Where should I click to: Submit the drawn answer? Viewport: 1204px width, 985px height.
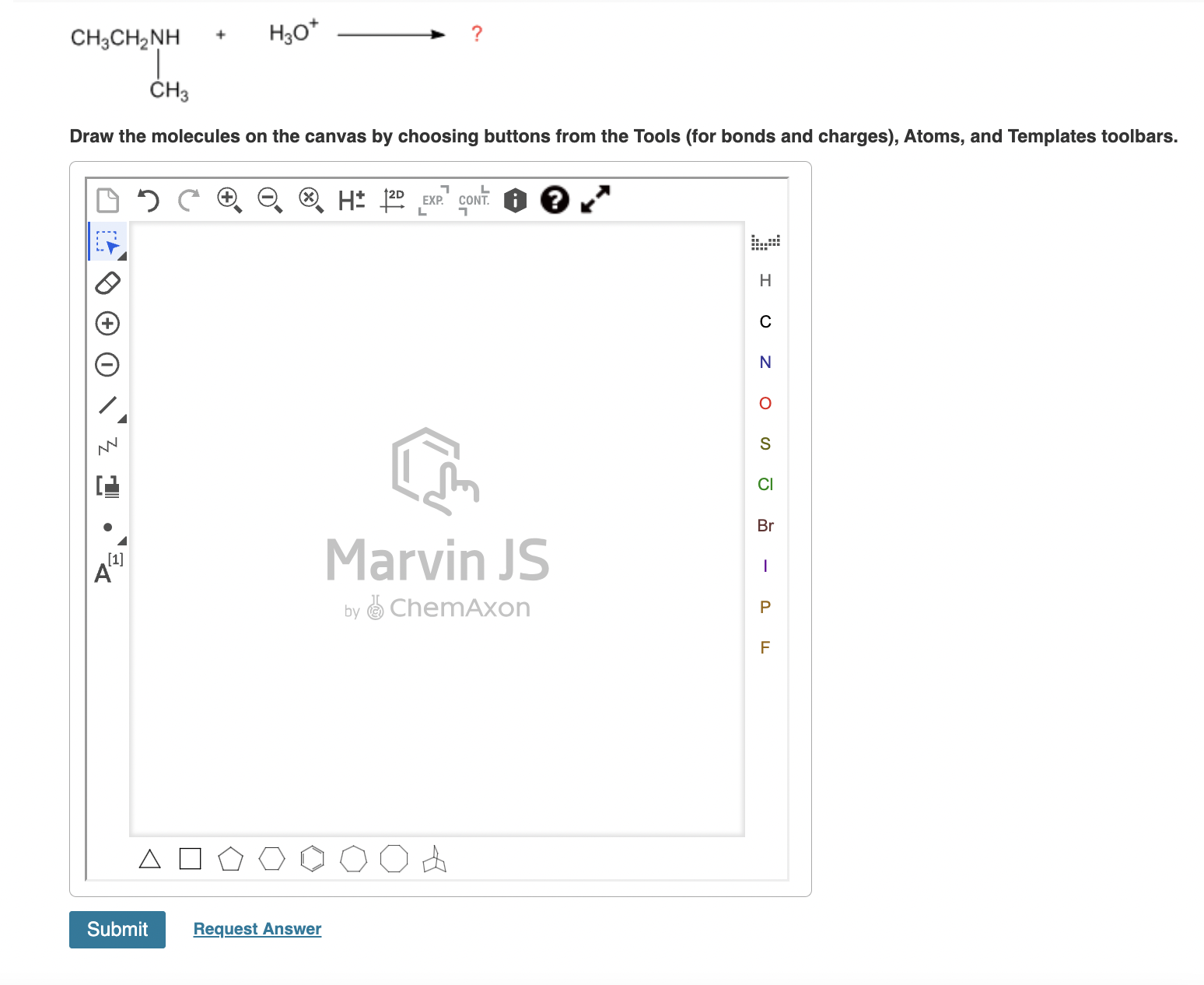pyautogui.click(x=117, y=930)
